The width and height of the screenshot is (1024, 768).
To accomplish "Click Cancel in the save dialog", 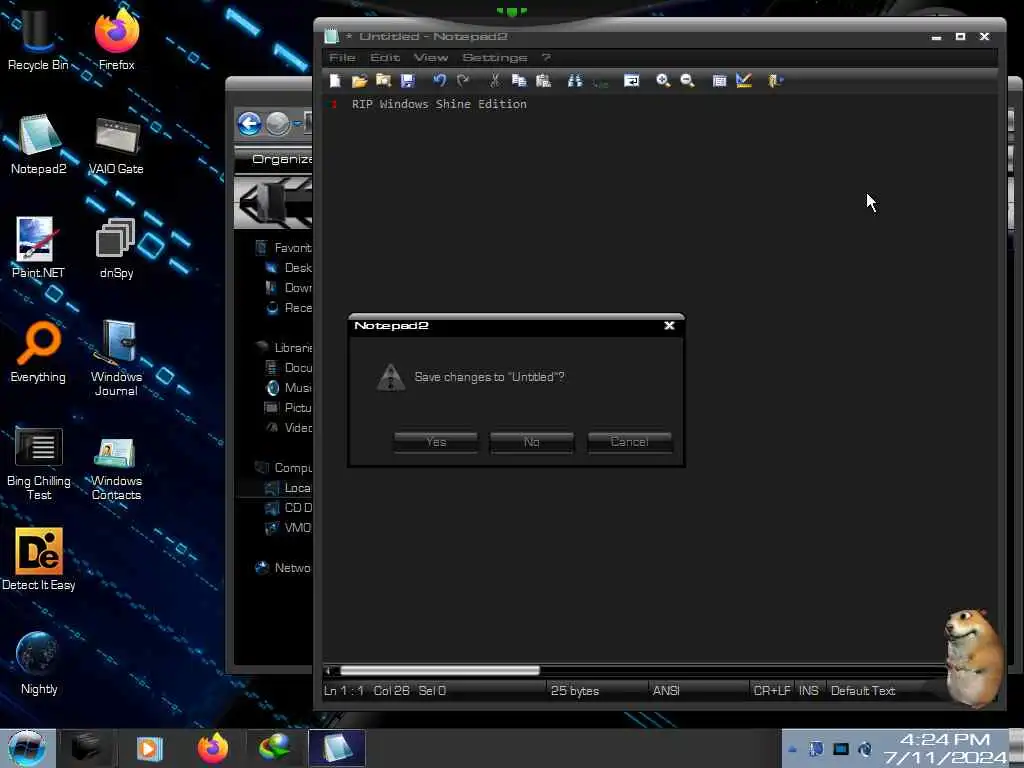I will 630,442.
